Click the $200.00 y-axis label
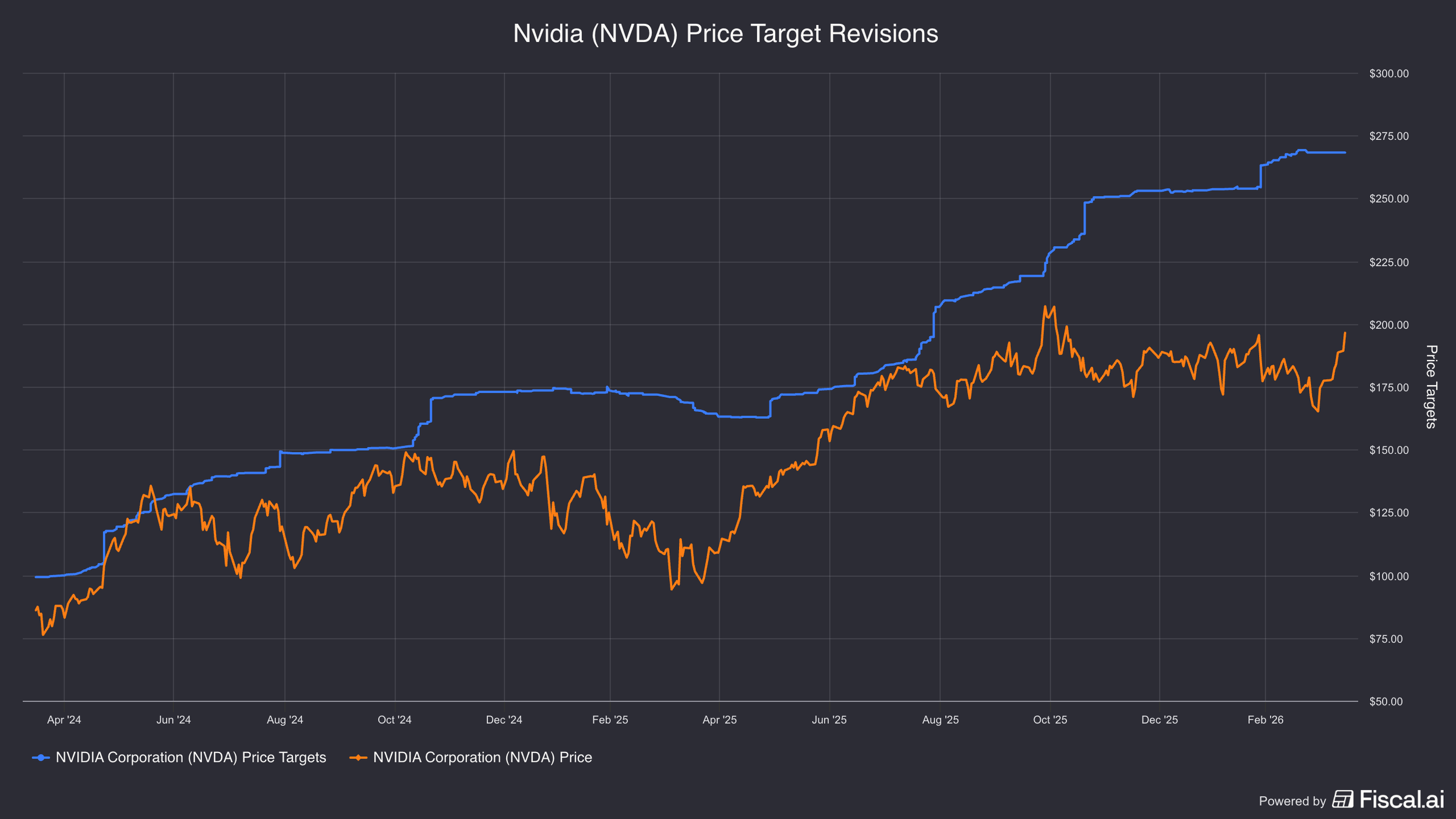 tap(1389, 325)
